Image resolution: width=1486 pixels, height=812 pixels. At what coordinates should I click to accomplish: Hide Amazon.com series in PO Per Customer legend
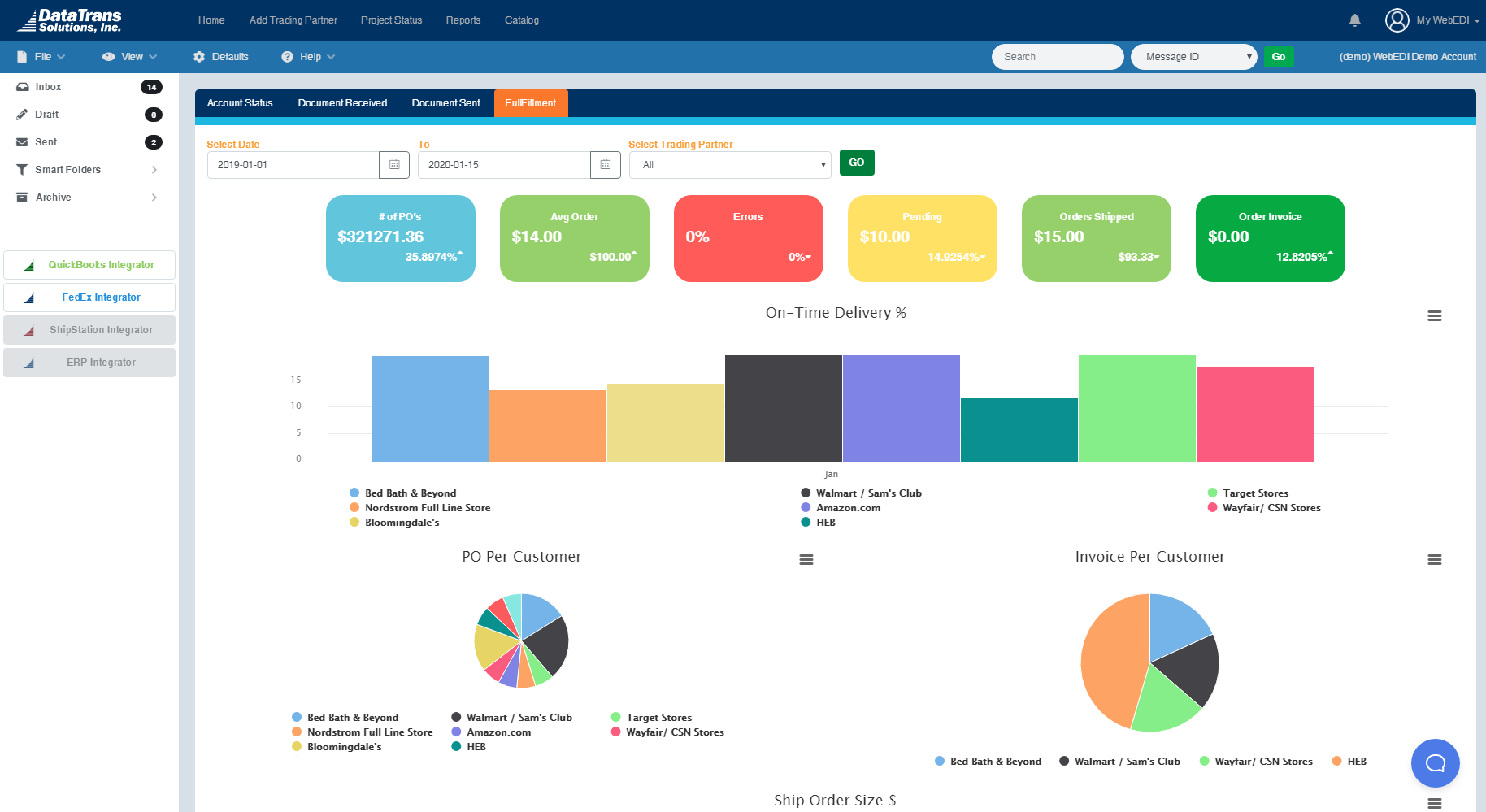point(499,732)
